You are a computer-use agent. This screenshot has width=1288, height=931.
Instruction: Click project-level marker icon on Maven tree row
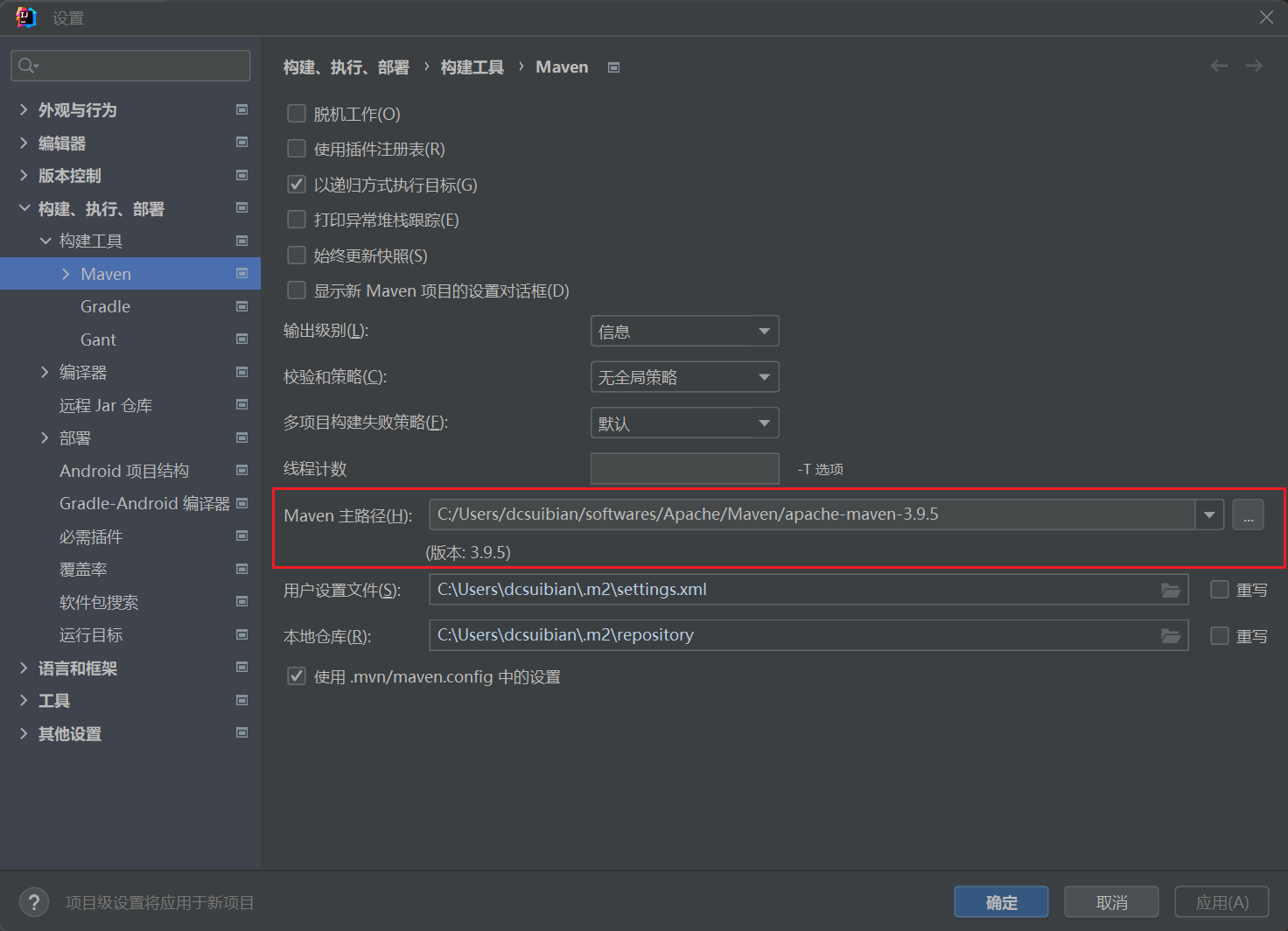(x=242, y=274)
